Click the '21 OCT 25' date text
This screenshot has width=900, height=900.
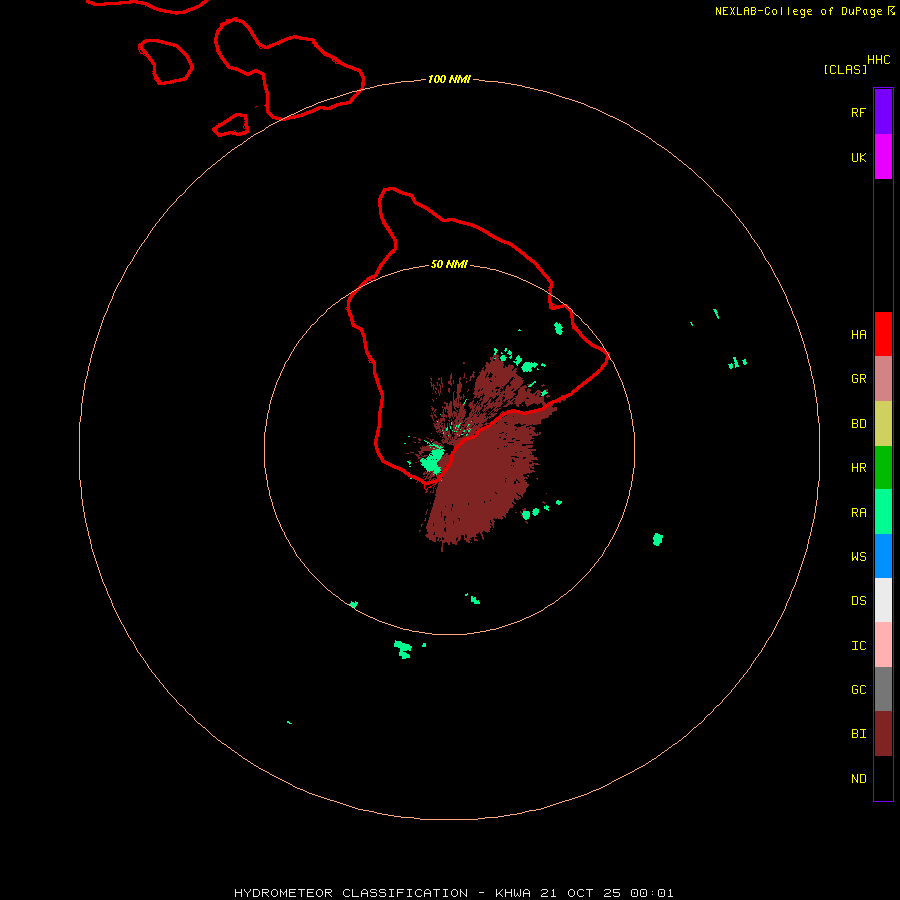(580, 893)
